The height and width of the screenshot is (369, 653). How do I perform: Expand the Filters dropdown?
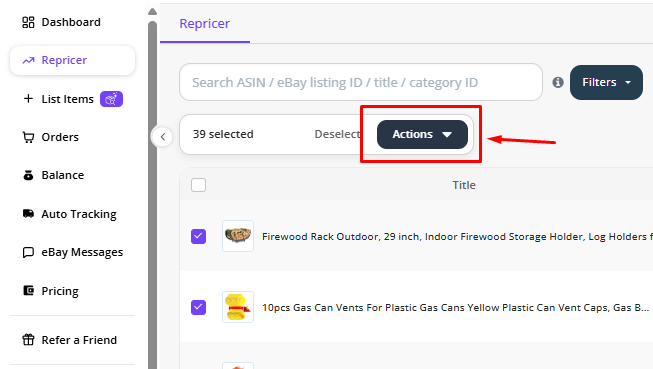point(606,82)
